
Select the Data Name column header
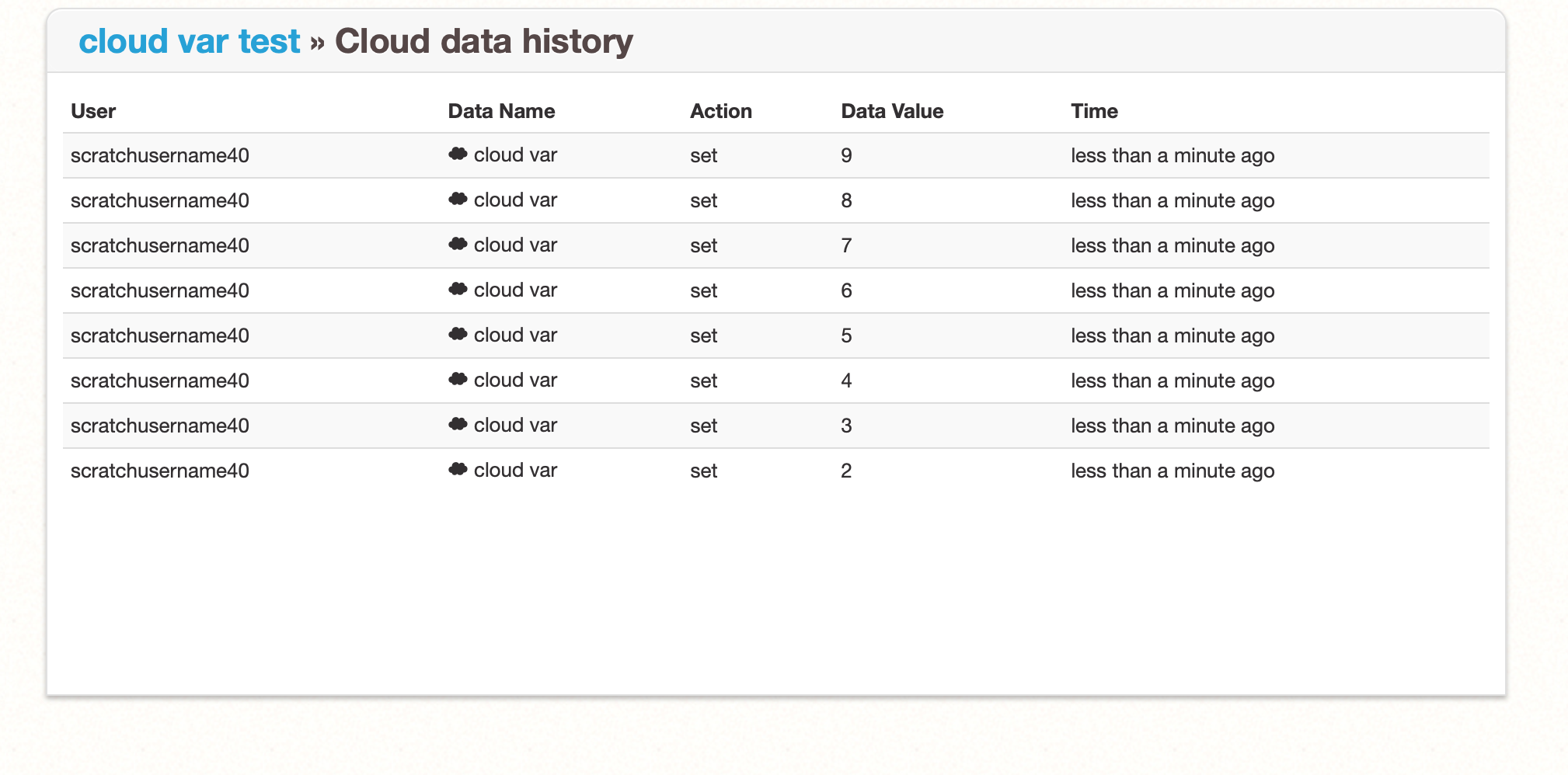tap(501, 111)
